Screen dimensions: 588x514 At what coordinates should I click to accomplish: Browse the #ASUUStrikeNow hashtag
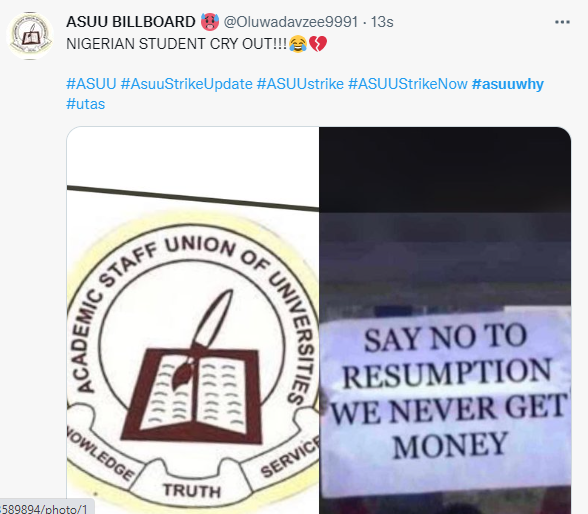click(x=408, y=84)
